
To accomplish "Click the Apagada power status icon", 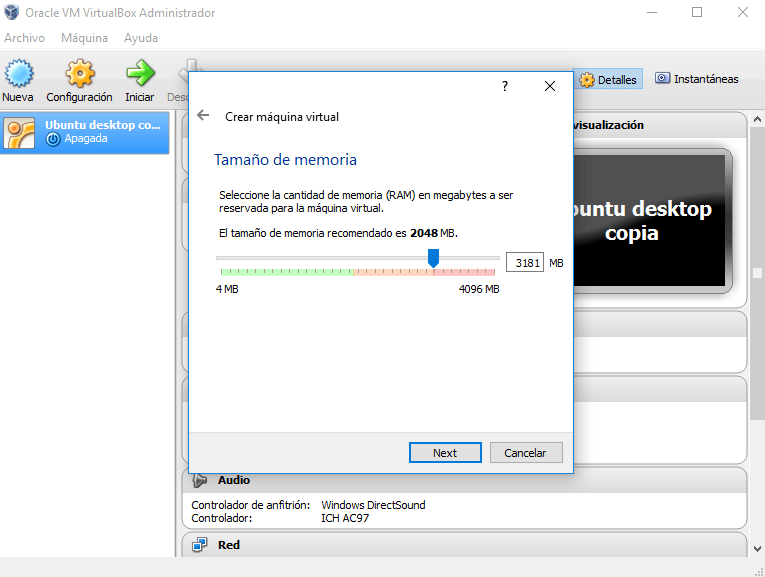I will point(53,139).
